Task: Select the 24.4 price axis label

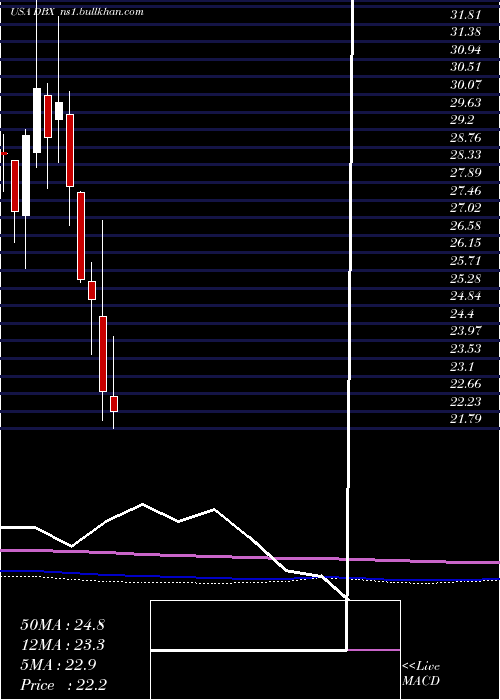Action: point(462,313)
